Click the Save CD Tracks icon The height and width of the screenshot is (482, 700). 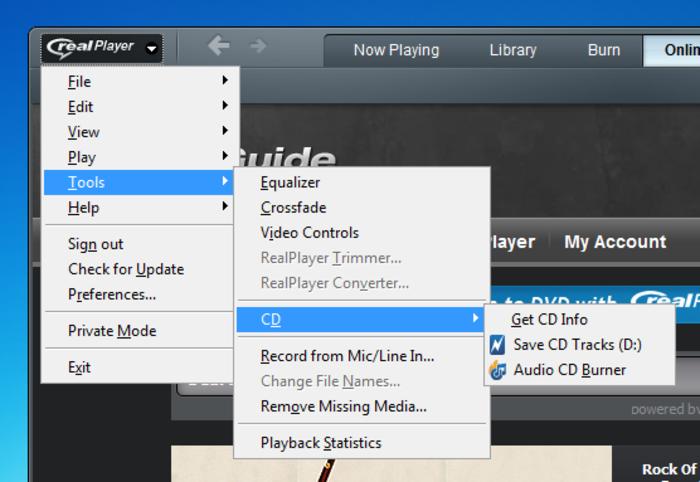[497, 345]
